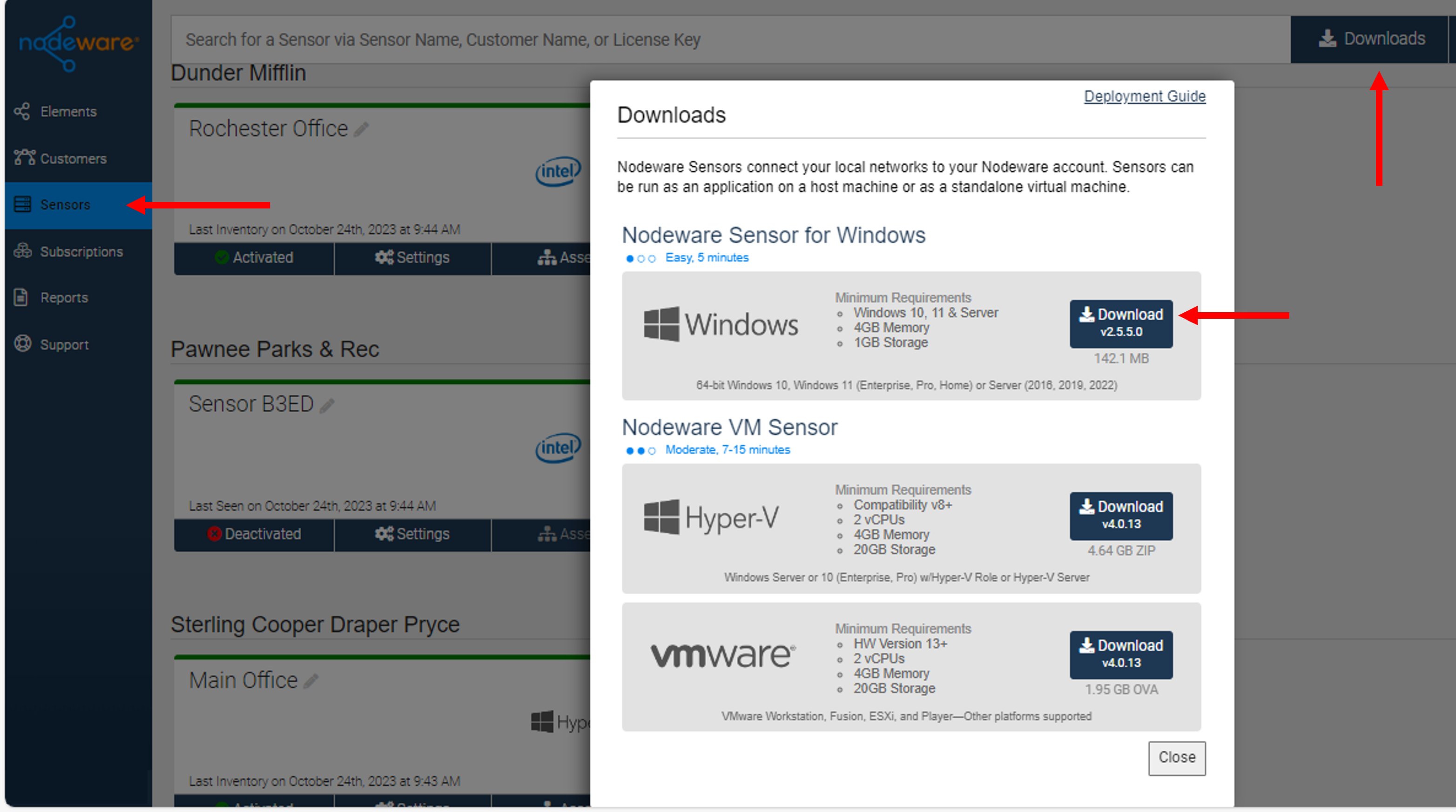1456x812 pixels.
Task: Click the Sensors icon in the navigation
Action: [22, 205]
